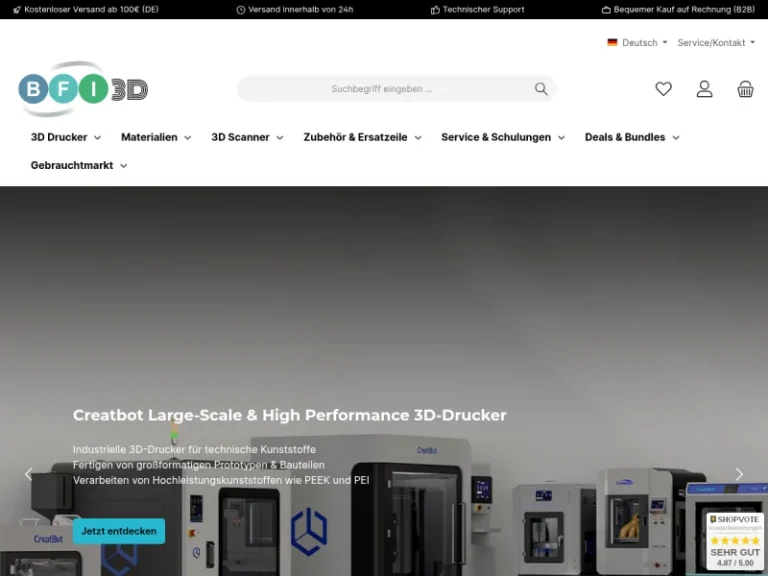Viewport: 768px width, 576px height.
Task: Click the BFI 3D logo
Action: (x=83, y=89)
